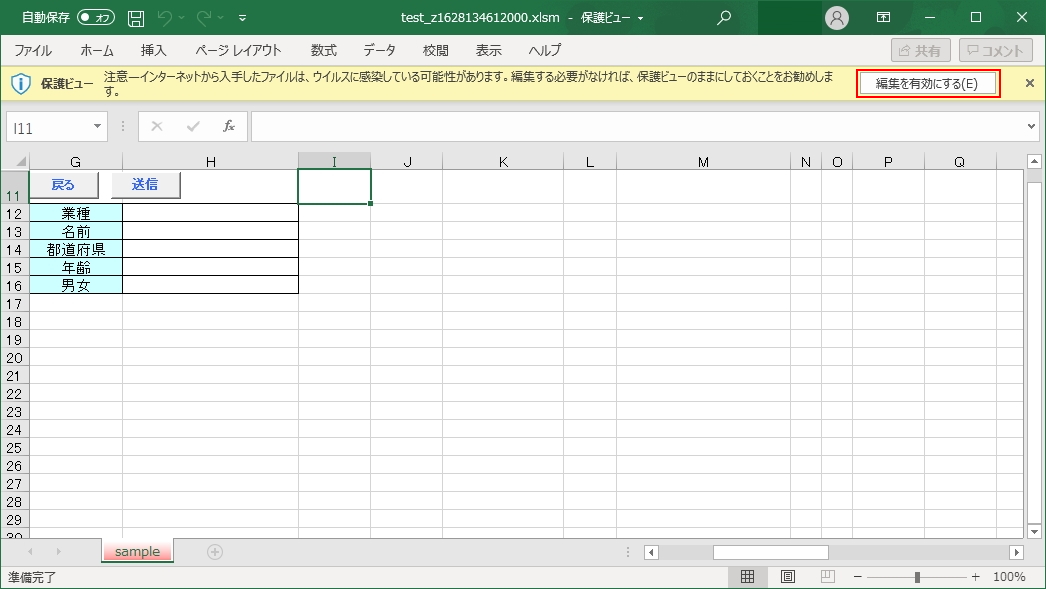Click the vertical scrollbar up arrow
1046x589 pixels.
pos(1034,161)
